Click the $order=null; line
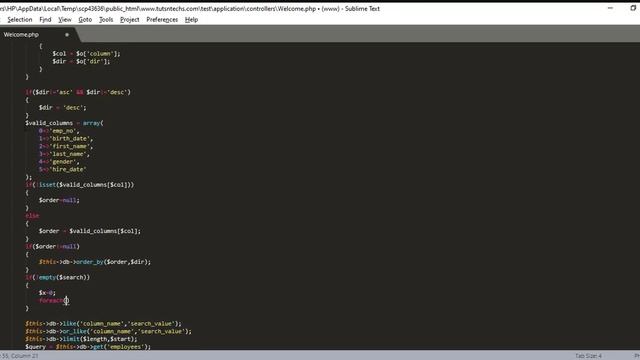The width and height of the screenshot is (640, 360). [59, 200]
